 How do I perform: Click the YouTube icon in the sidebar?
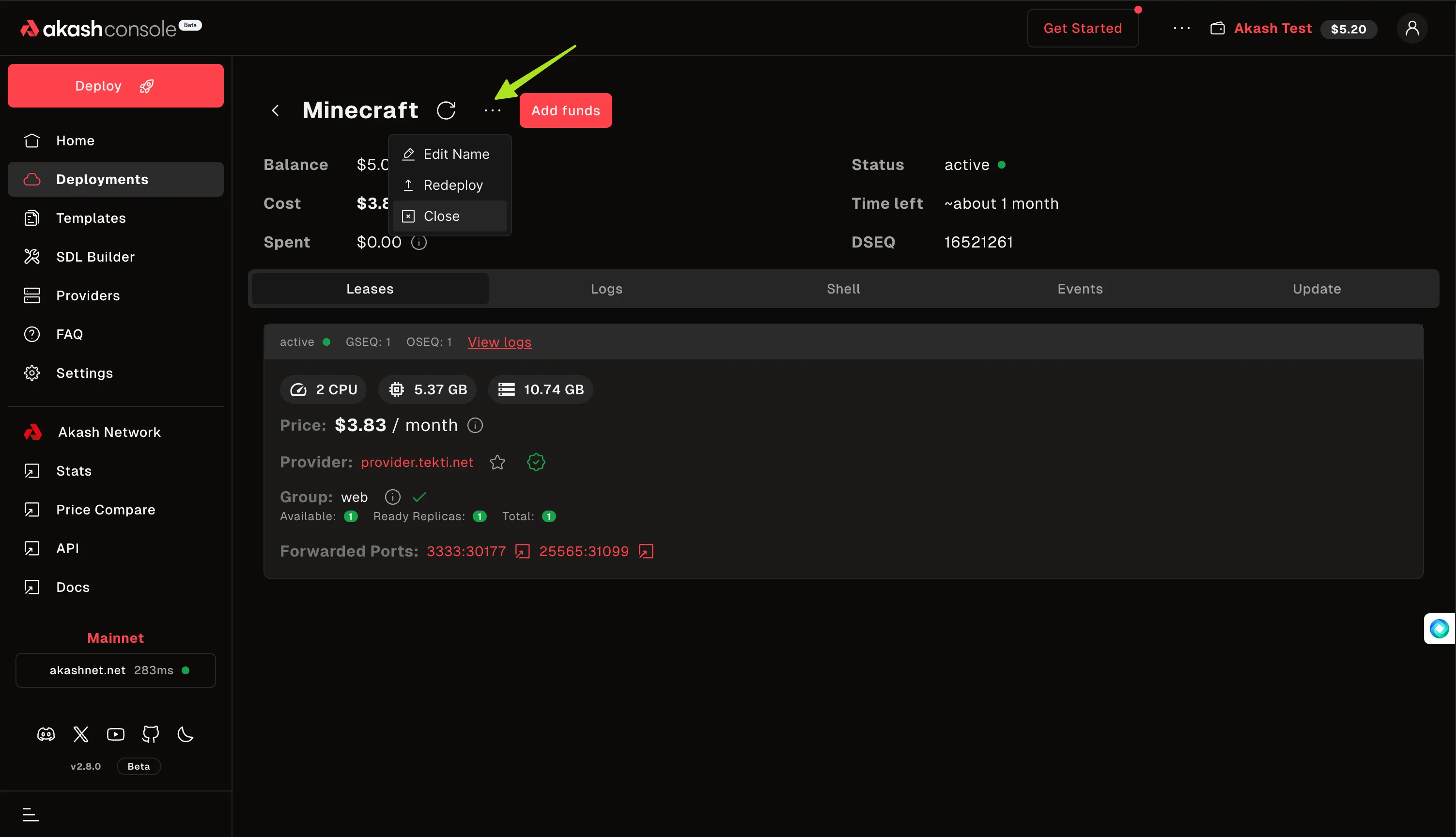coord(116,734)
